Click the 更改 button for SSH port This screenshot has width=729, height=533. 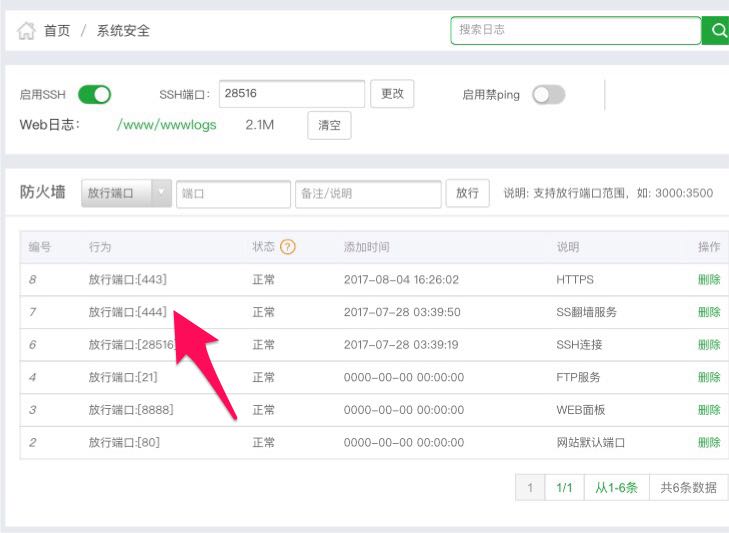(392, 94)
